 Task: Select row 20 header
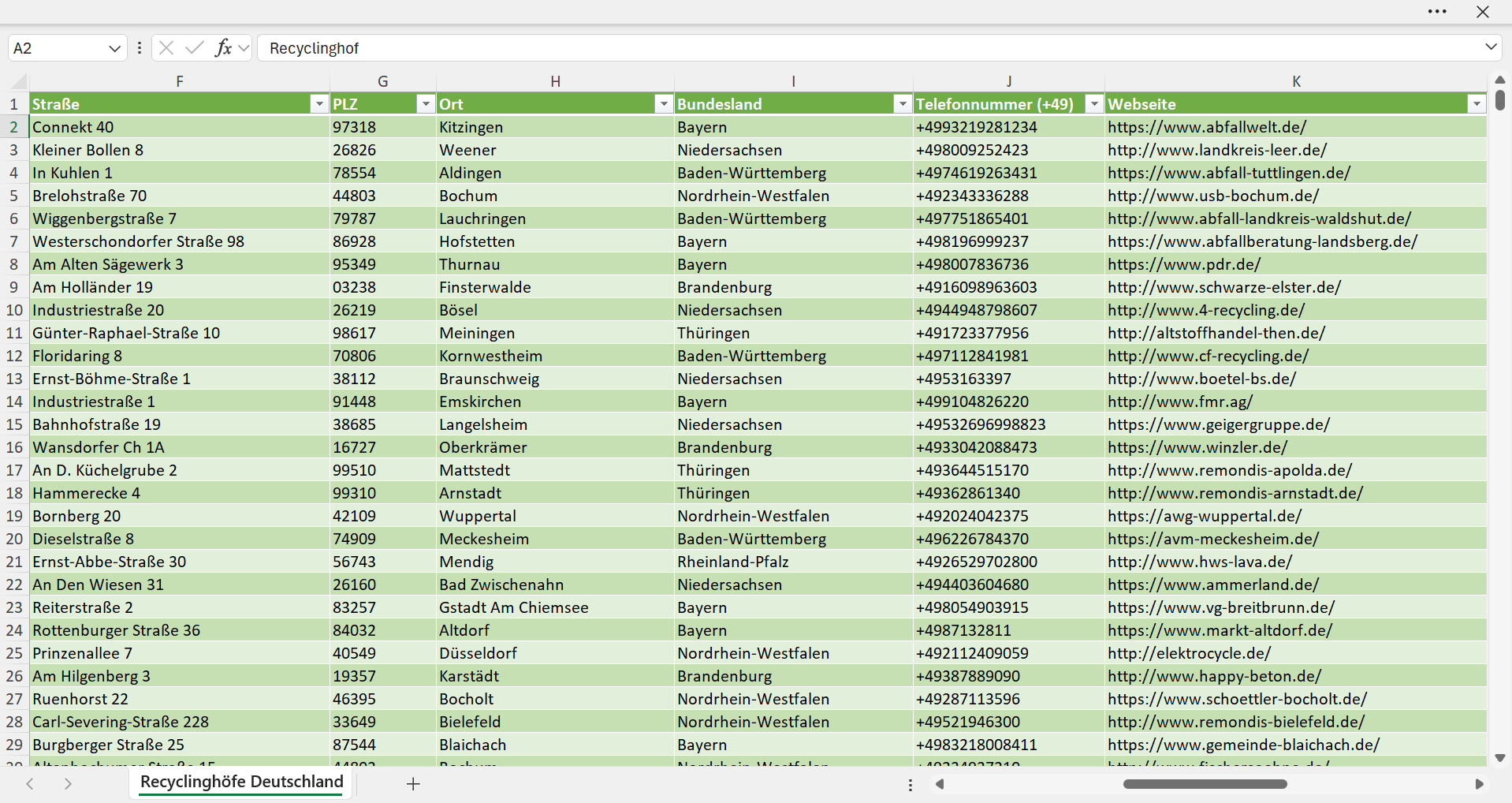click(x=14, y=539)
